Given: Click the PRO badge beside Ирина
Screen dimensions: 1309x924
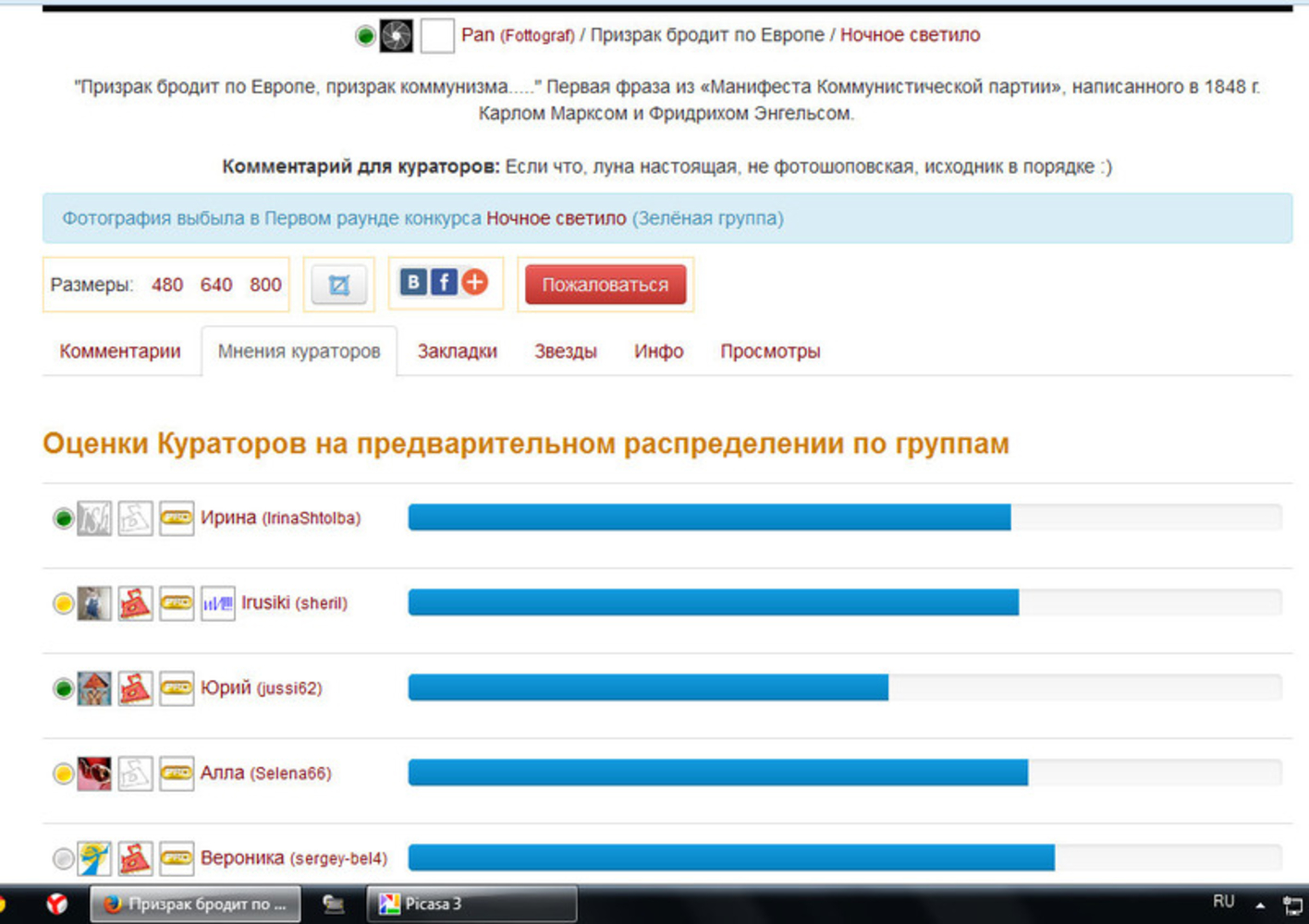Looking at the screenshot, I should tap(177, 518).
